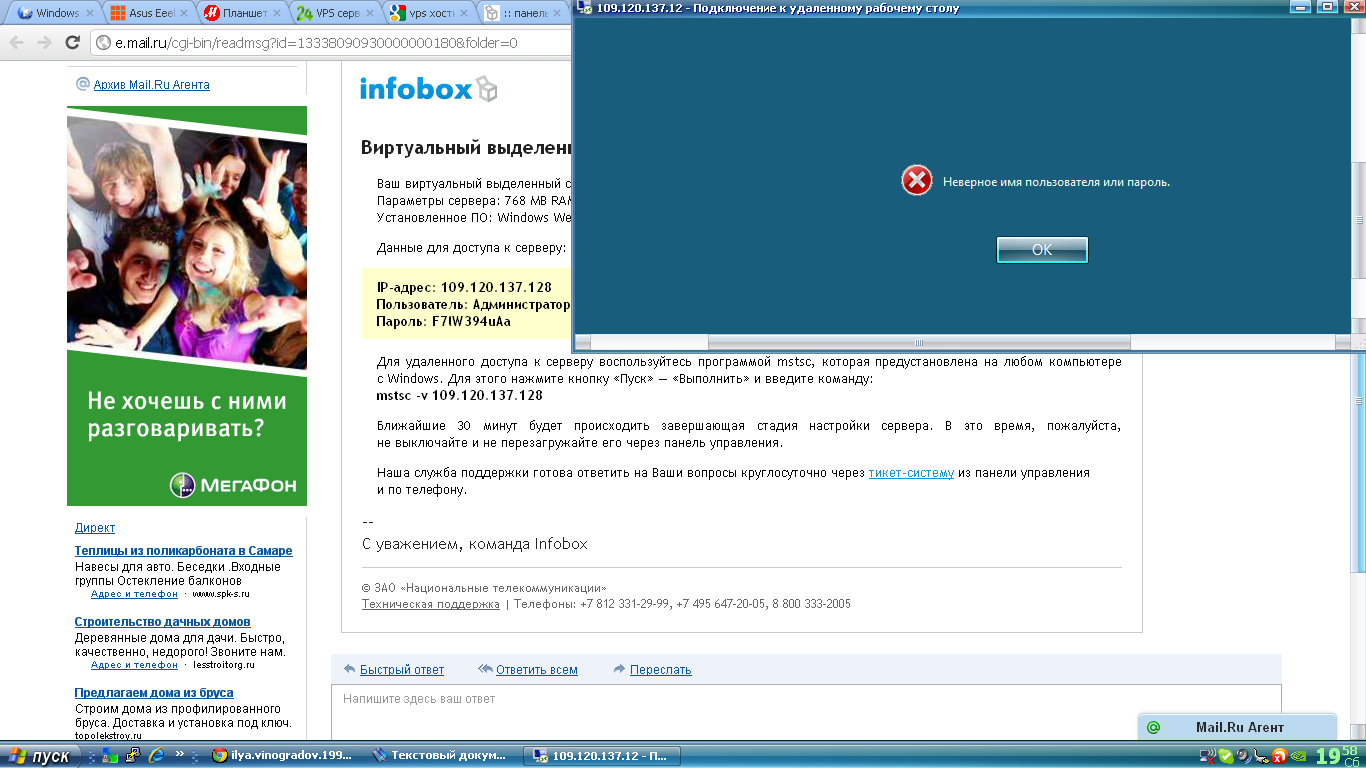1366x768 pixels.
Task: Expand the quick launch overflow chevron
Action: click(x=181, y=754)
